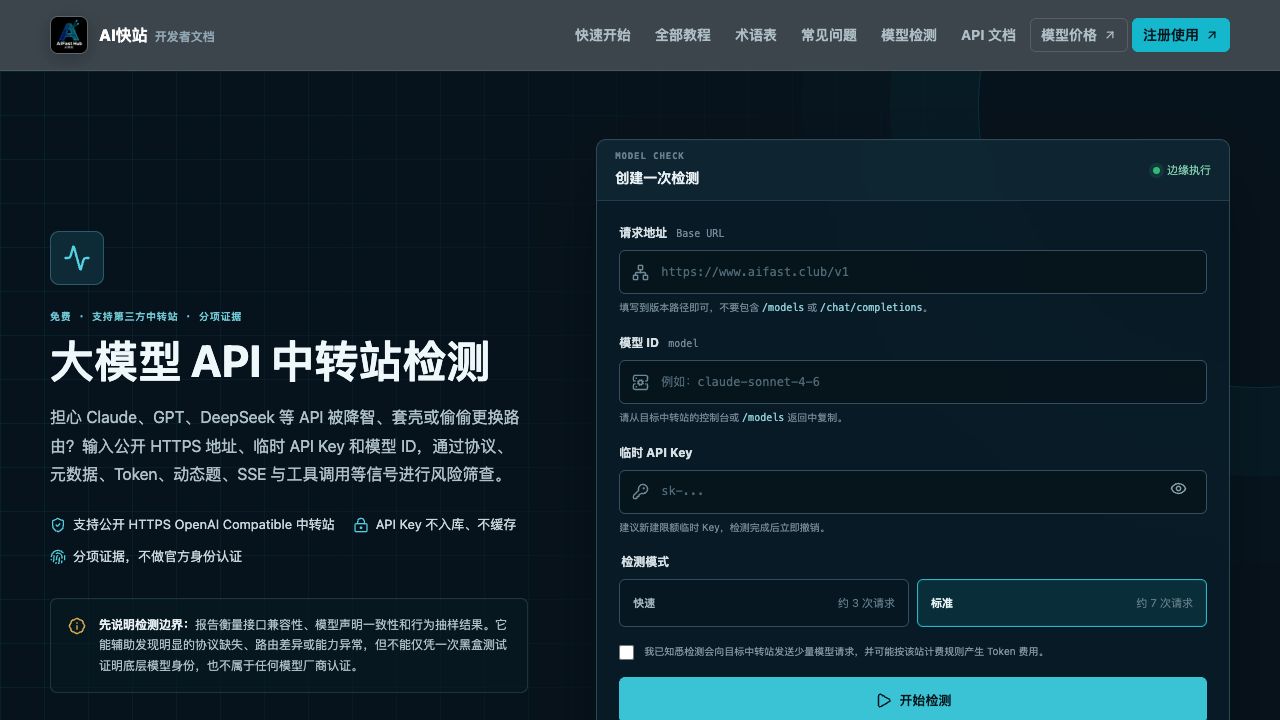Click the 约 3 次请求 text

867,603
